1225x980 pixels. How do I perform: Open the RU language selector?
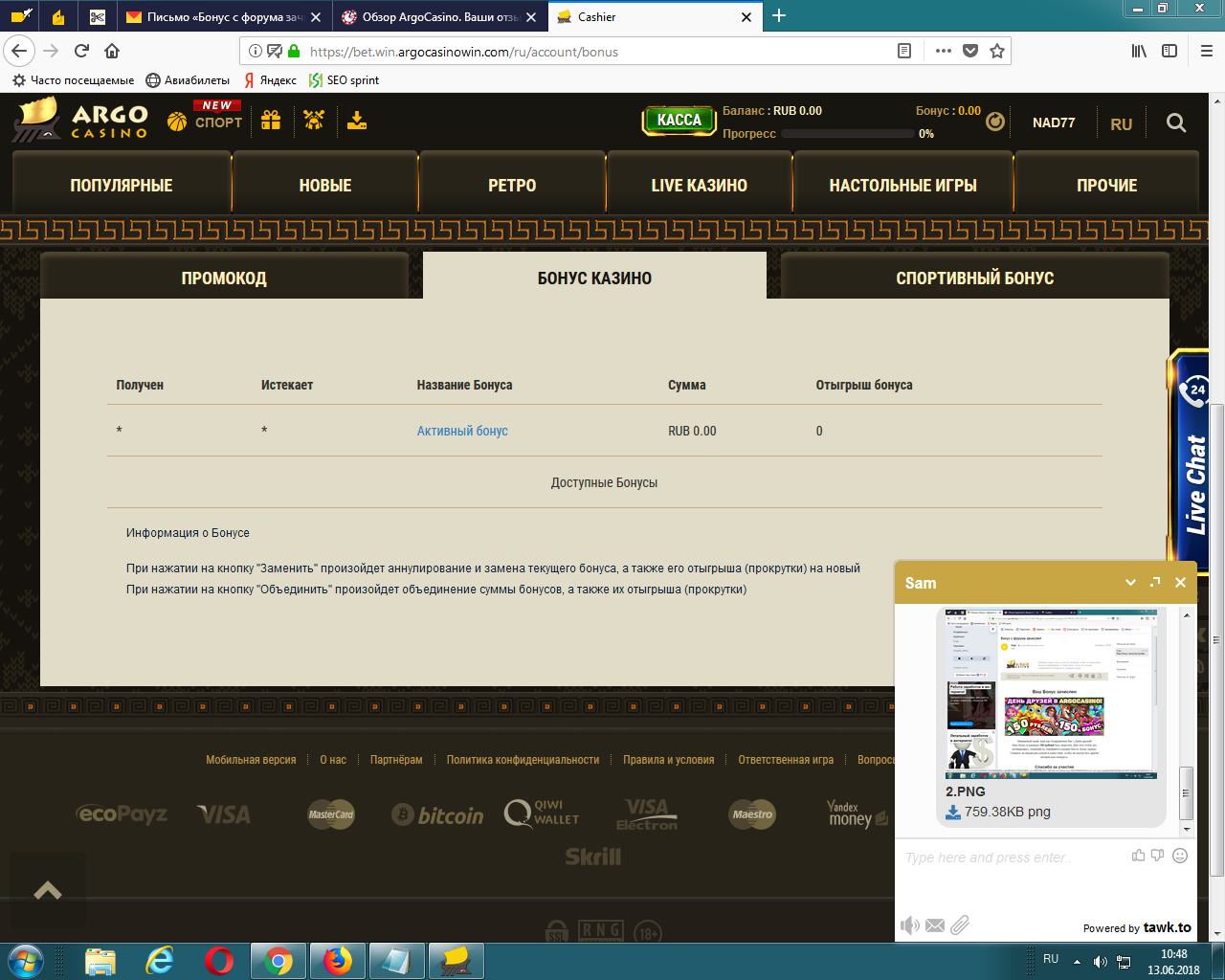point(1122,123)
